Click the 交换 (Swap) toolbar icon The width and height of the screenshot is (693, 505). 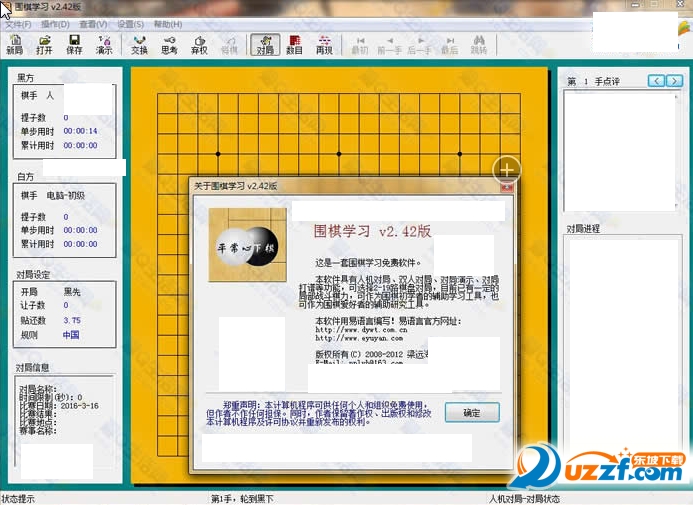139,44
